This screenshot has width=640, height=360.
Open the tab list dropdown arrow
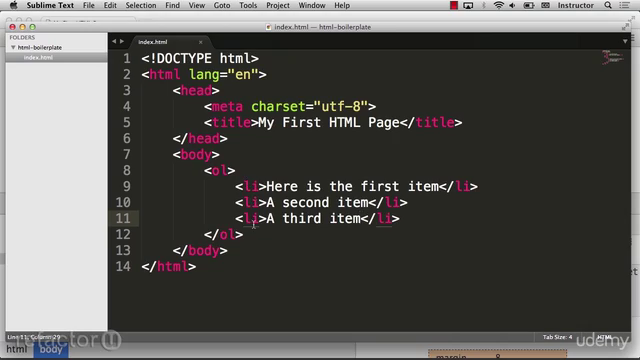[x=625, y=41]
